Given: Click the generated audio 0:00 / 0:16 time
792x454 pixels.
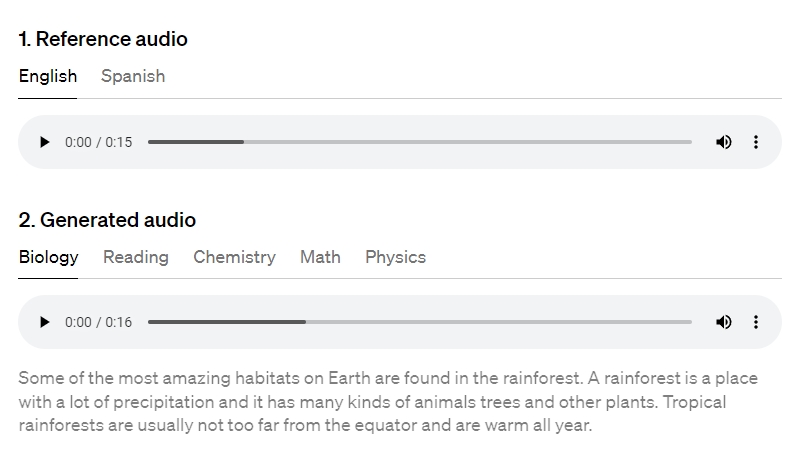Looking at the screenshot, I should [98, 322].
